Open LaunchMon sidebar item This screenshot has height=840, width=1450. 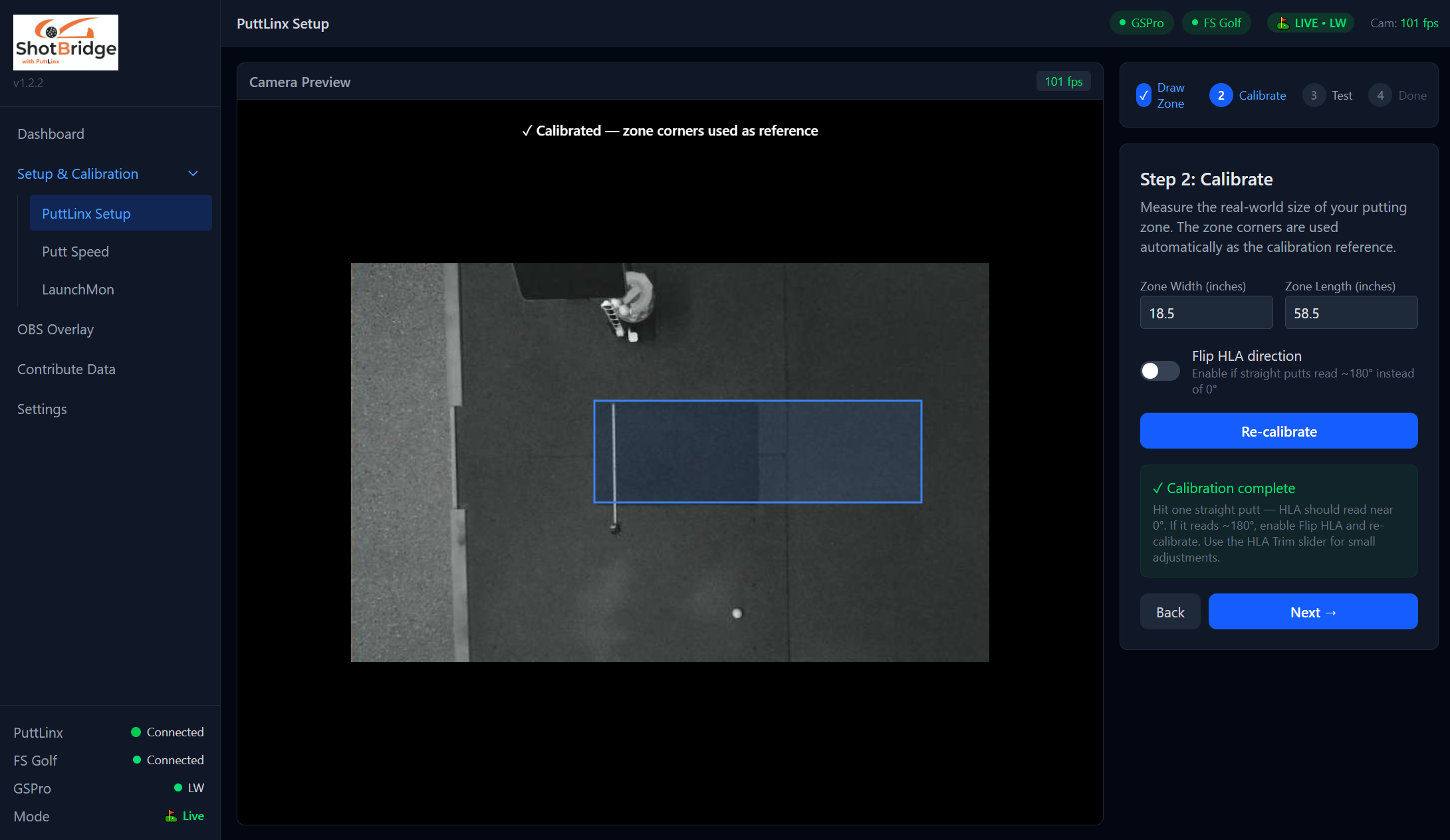[78, 290]
